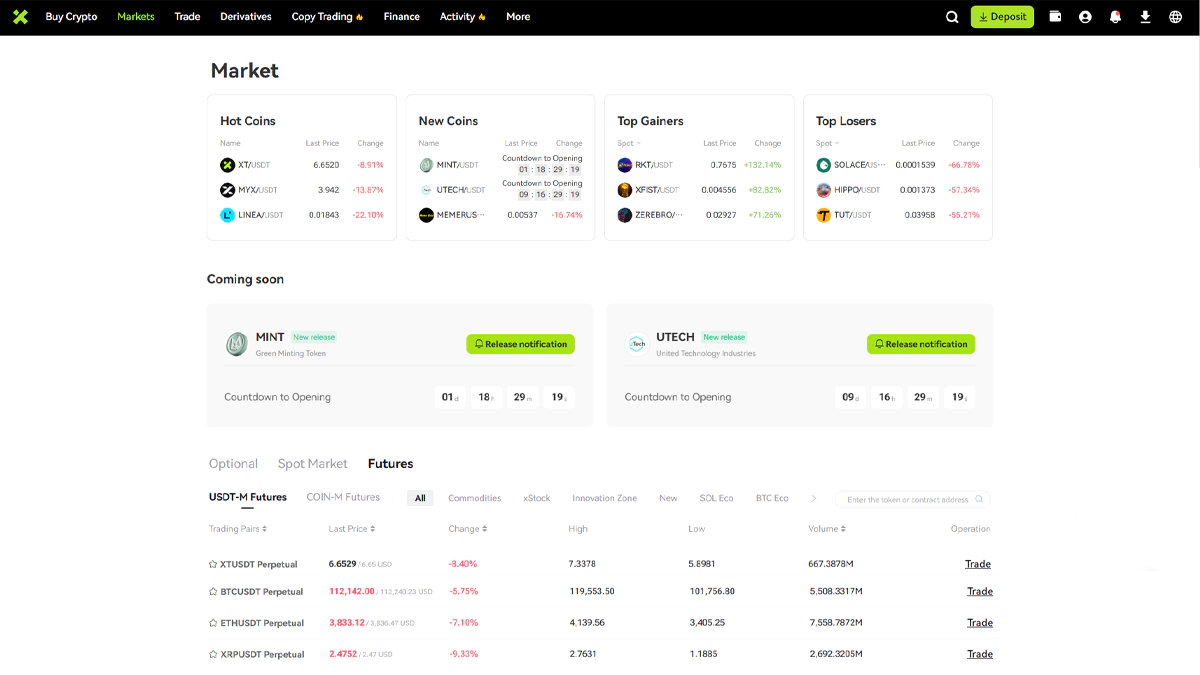Open the wallet icon in header
The image size is (1200, 675).
click(1055, 17)
